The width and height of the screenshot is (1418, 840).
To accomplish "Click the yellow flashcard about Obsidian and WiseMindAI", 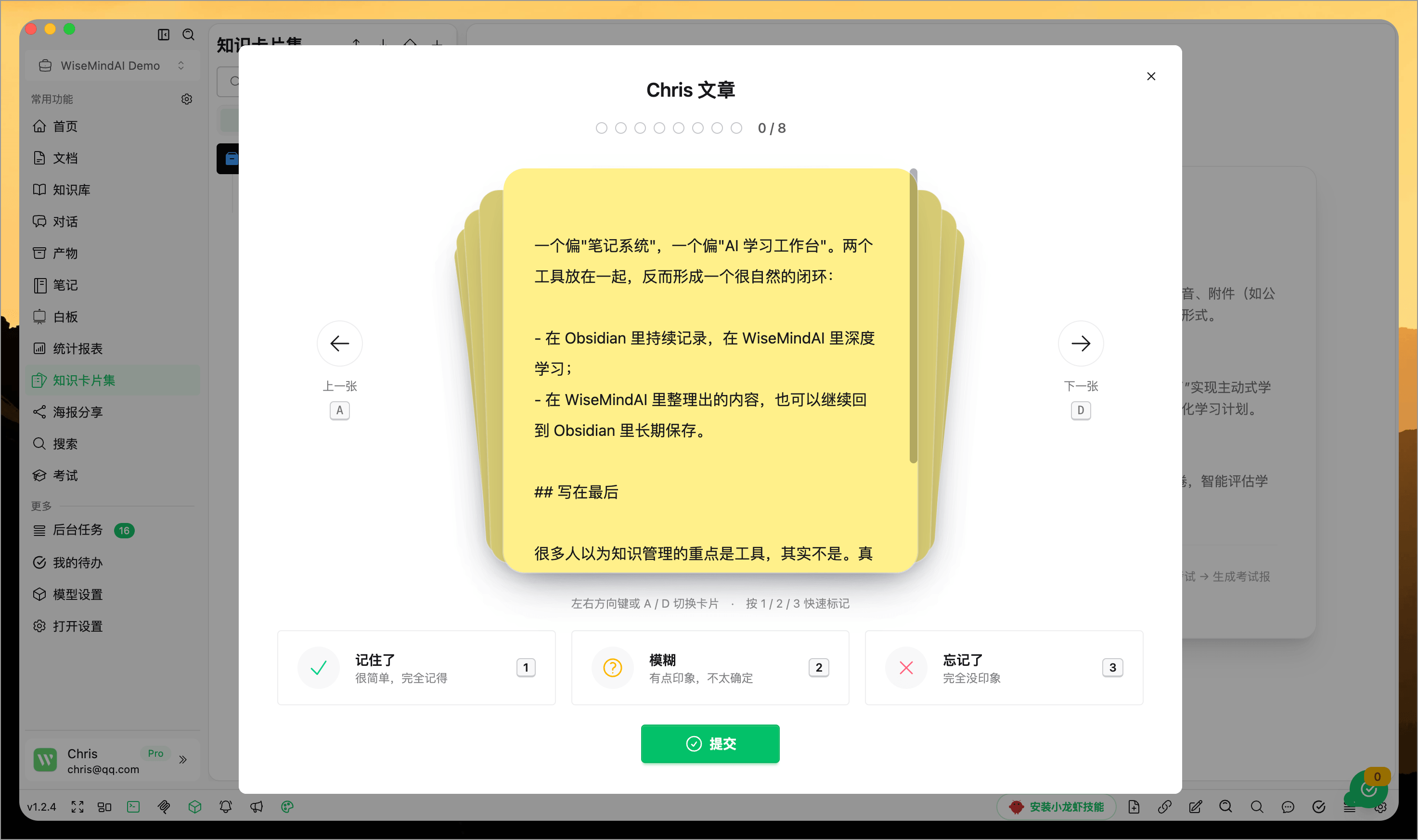I will [x=710, y=370].
